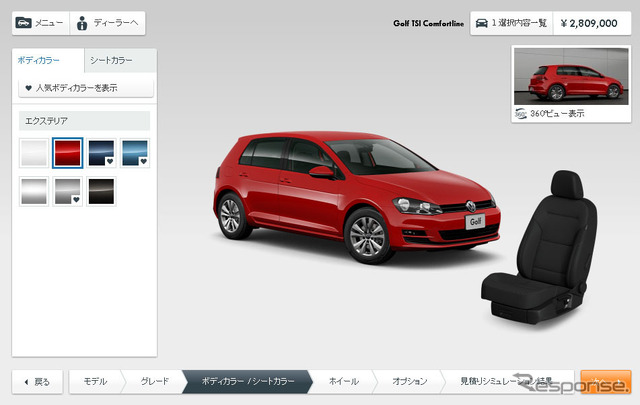
Task: Select the red body color swatch
Action: click(67, 153)
